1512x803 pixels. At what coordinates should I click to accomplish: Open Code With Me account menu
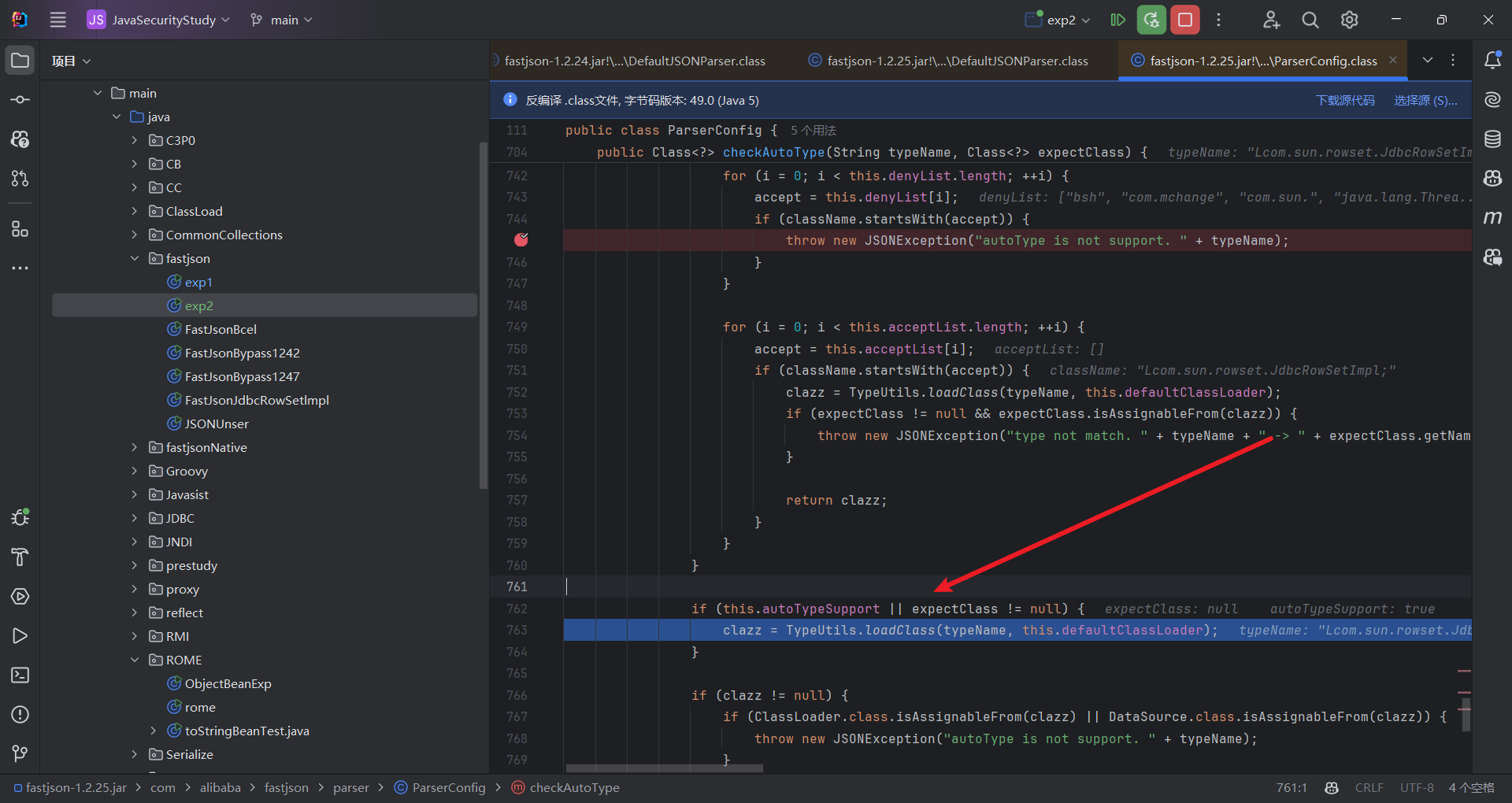point(1271,20)
